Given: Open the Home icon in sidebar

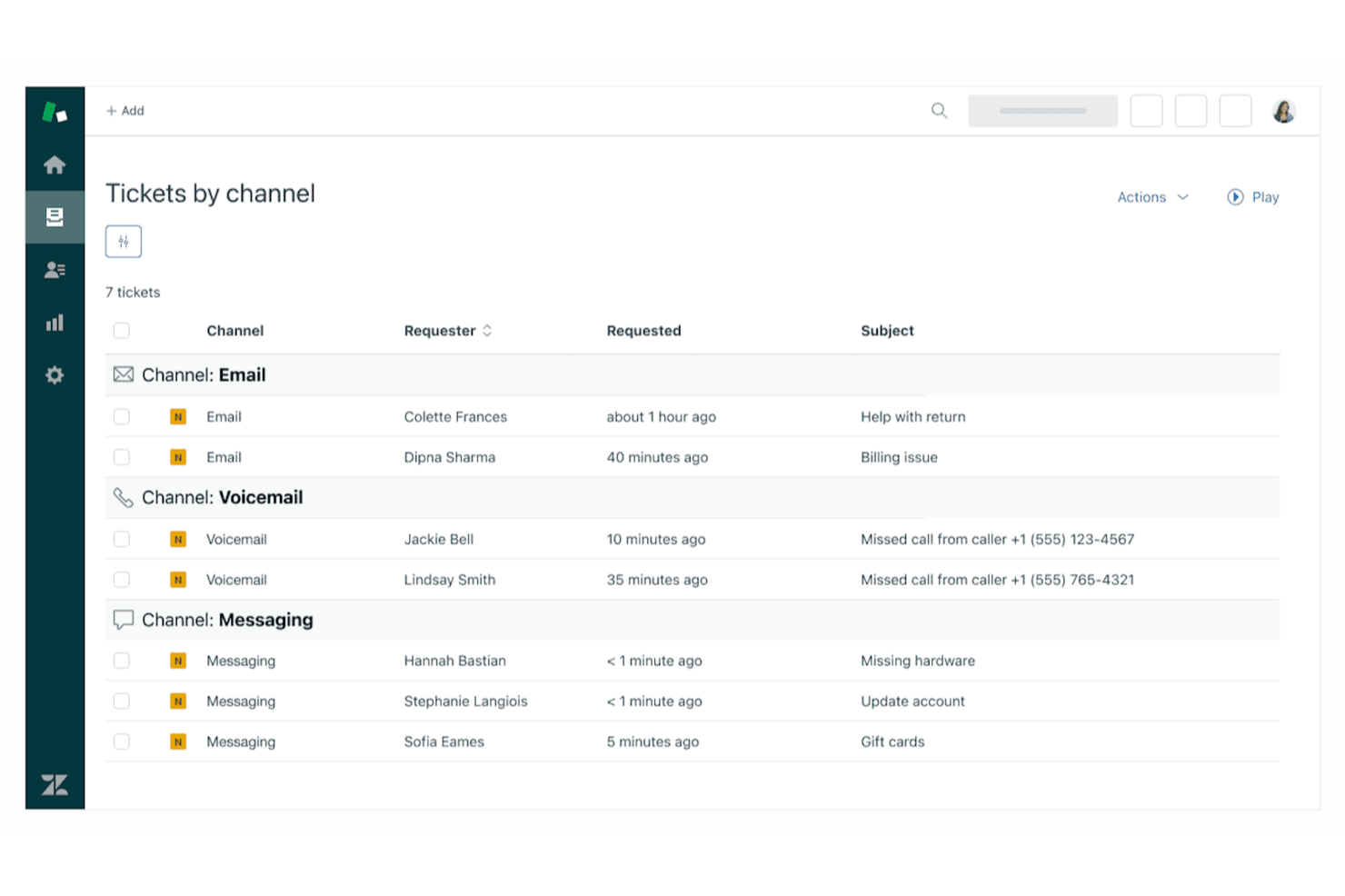Looking at the screenshot, I should (x=55, y=164).
